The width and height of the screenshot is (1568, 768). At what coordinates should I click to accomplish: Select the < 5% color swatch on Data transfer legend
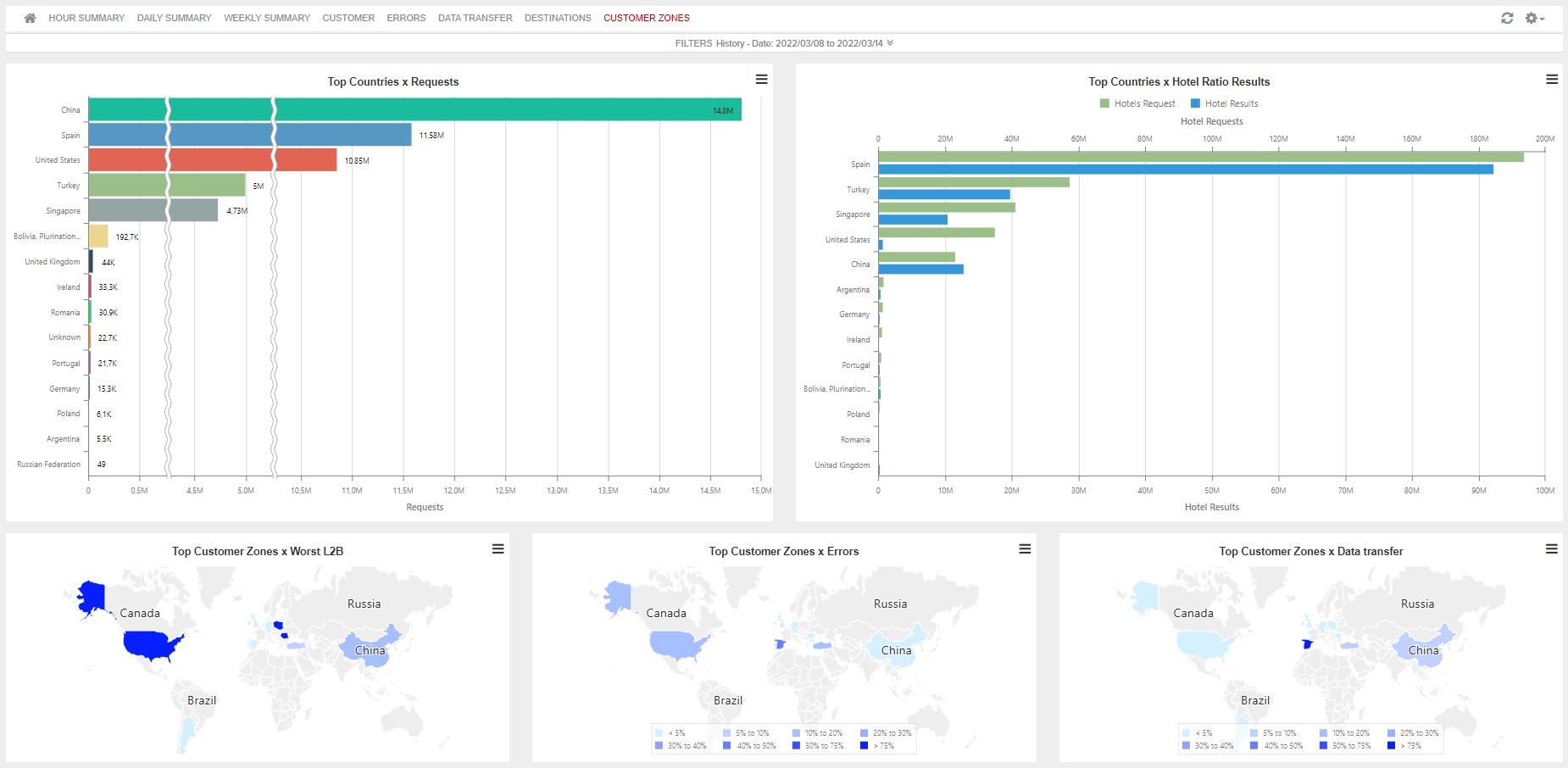point(1186,732)
